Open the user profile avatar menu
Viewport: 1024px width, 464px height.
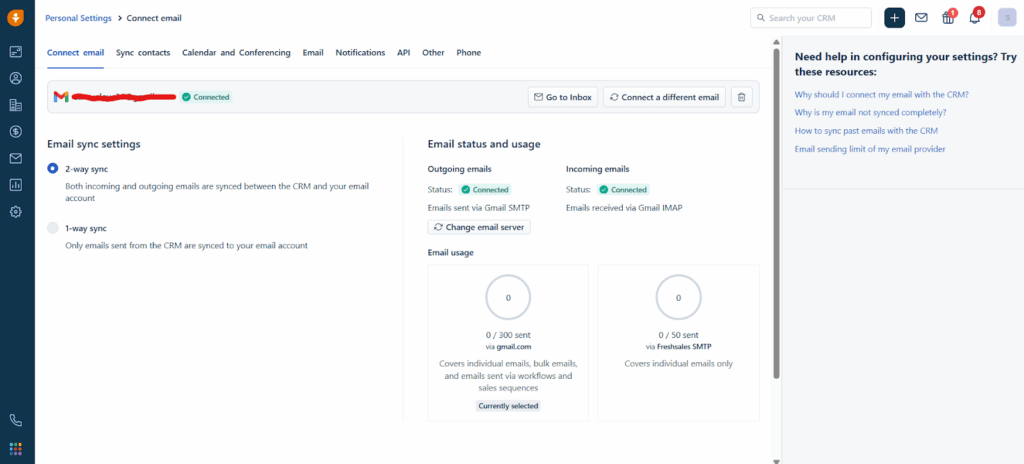pyautogui.click(x=1004, y=18)
